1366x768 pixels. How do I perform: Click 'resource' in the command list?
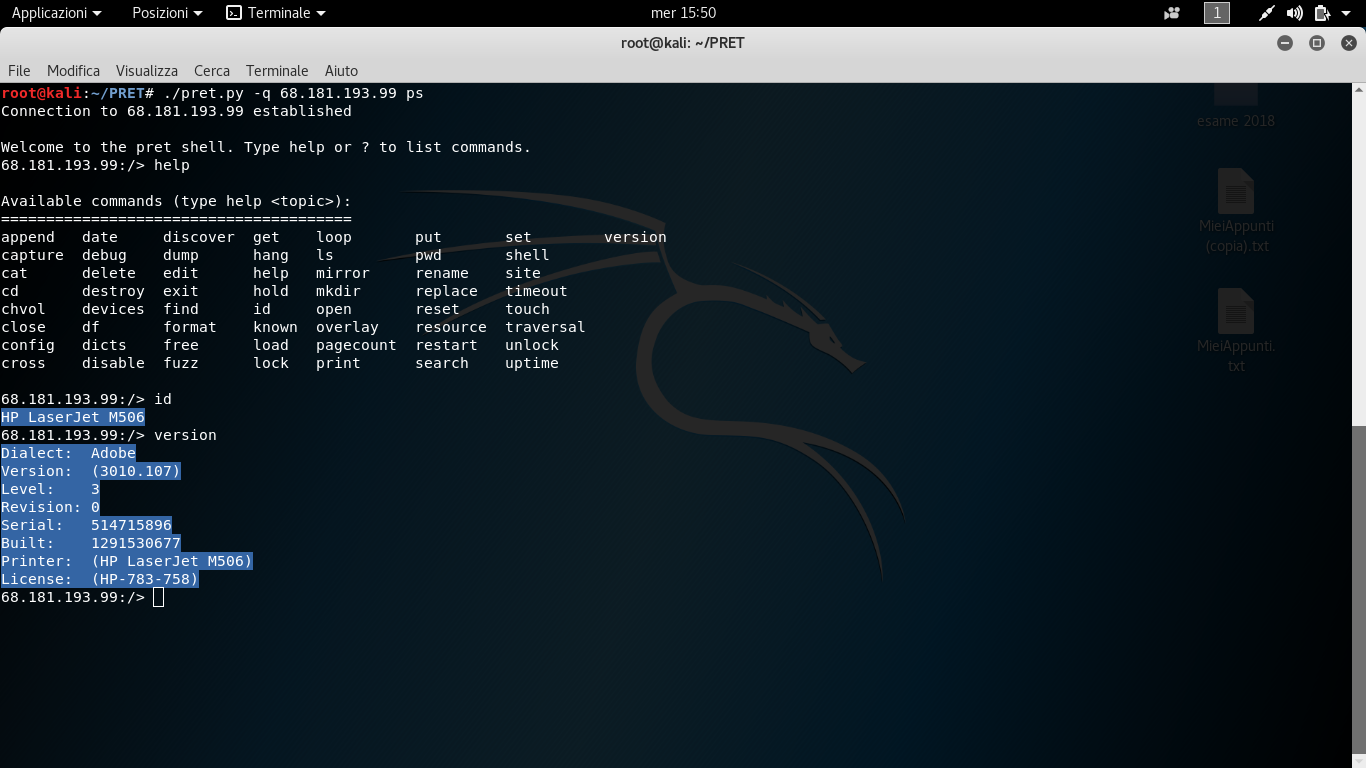(451, 327)
